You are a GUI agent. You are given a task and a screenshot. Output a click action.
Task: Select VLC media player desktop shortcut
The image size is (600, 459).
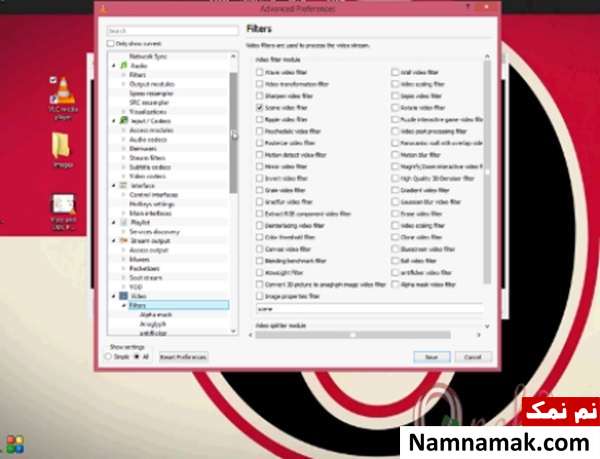coord(64,98)
